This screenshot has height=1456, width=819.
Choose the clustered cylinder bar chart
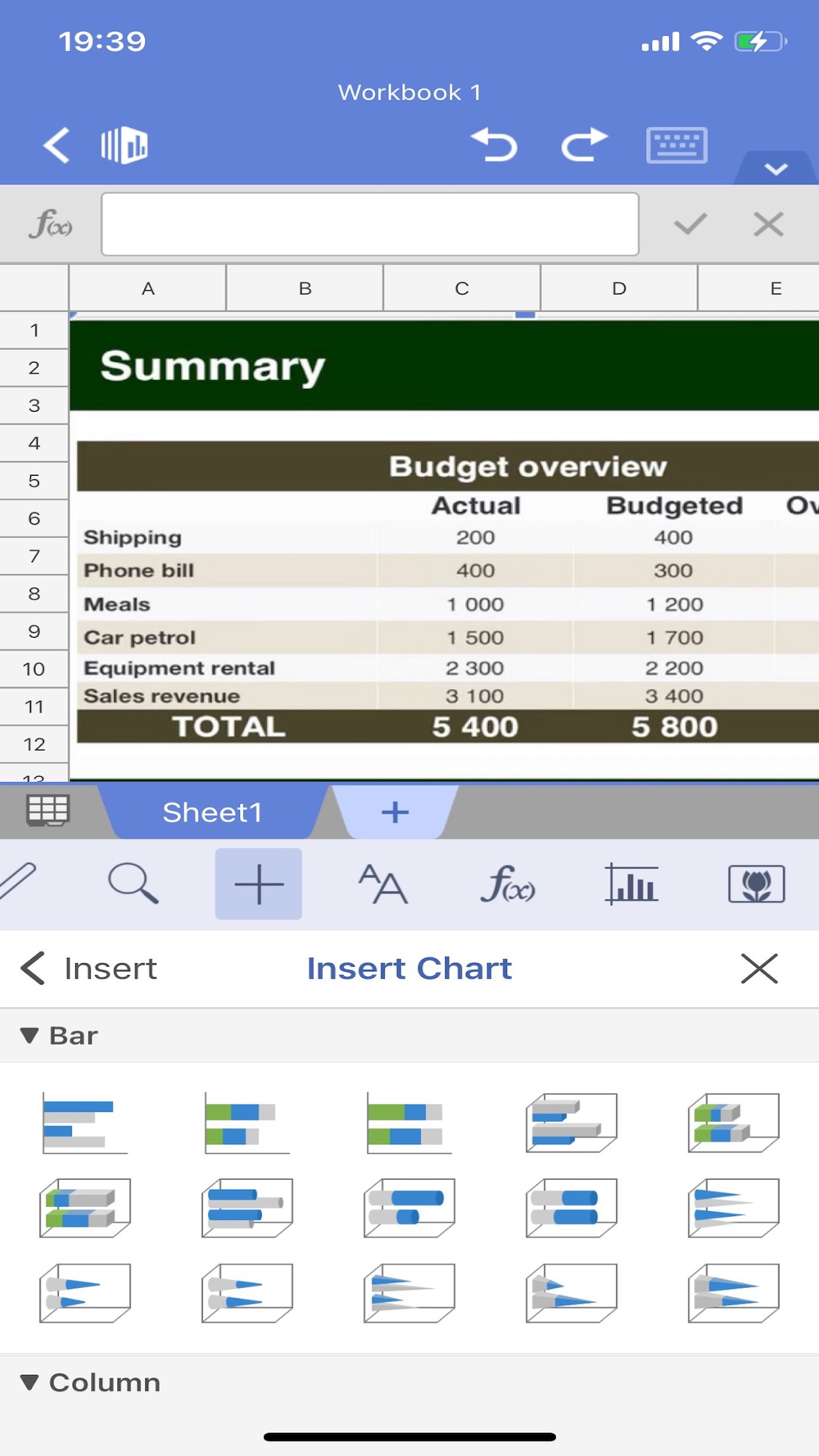tap(247, 1208)
